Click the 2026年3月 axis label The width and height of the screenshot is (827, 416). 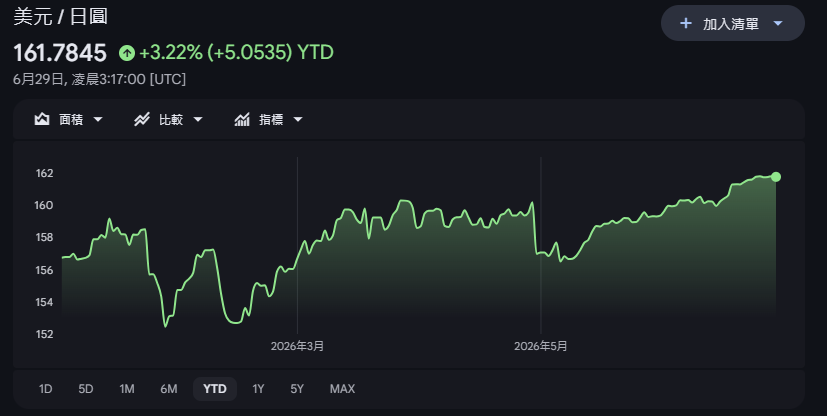click(297, 346)
